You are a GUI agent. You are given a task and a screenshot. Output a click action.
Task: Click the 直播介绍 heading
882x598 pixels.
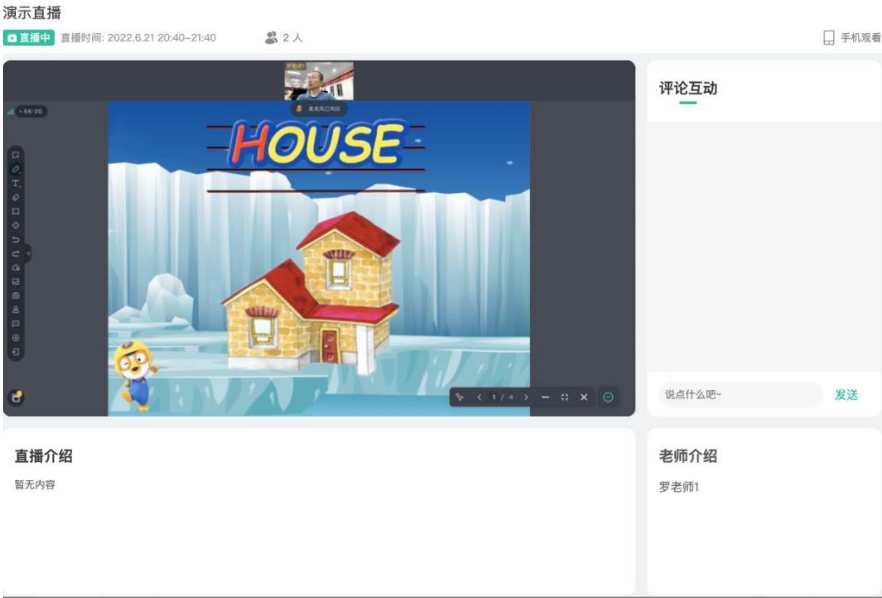coord(44,456)
